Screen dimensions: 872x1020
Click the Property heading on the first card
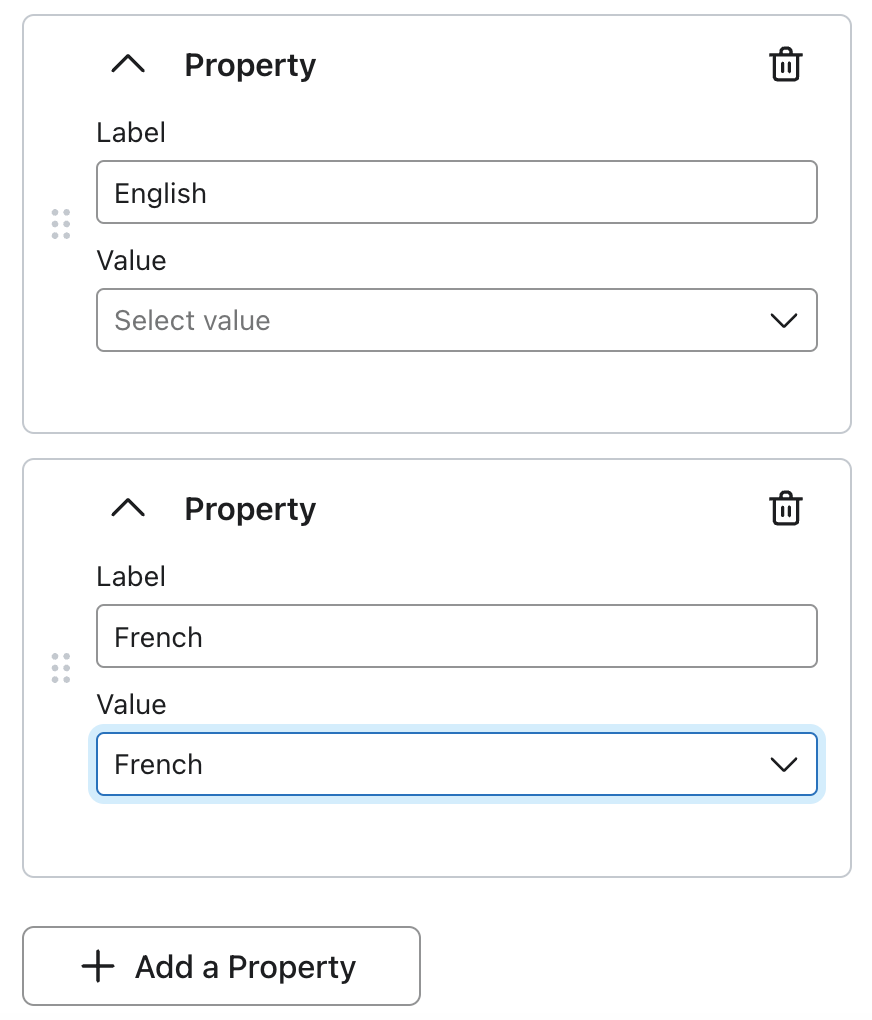coord(249,64)
